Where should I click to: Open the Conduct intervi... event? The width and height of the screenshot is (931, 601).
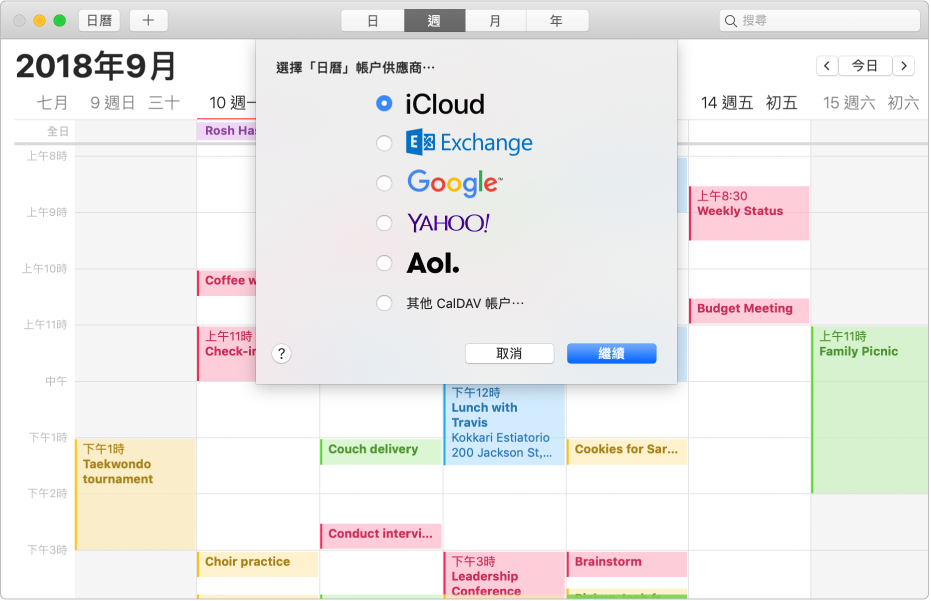(381, 536)
